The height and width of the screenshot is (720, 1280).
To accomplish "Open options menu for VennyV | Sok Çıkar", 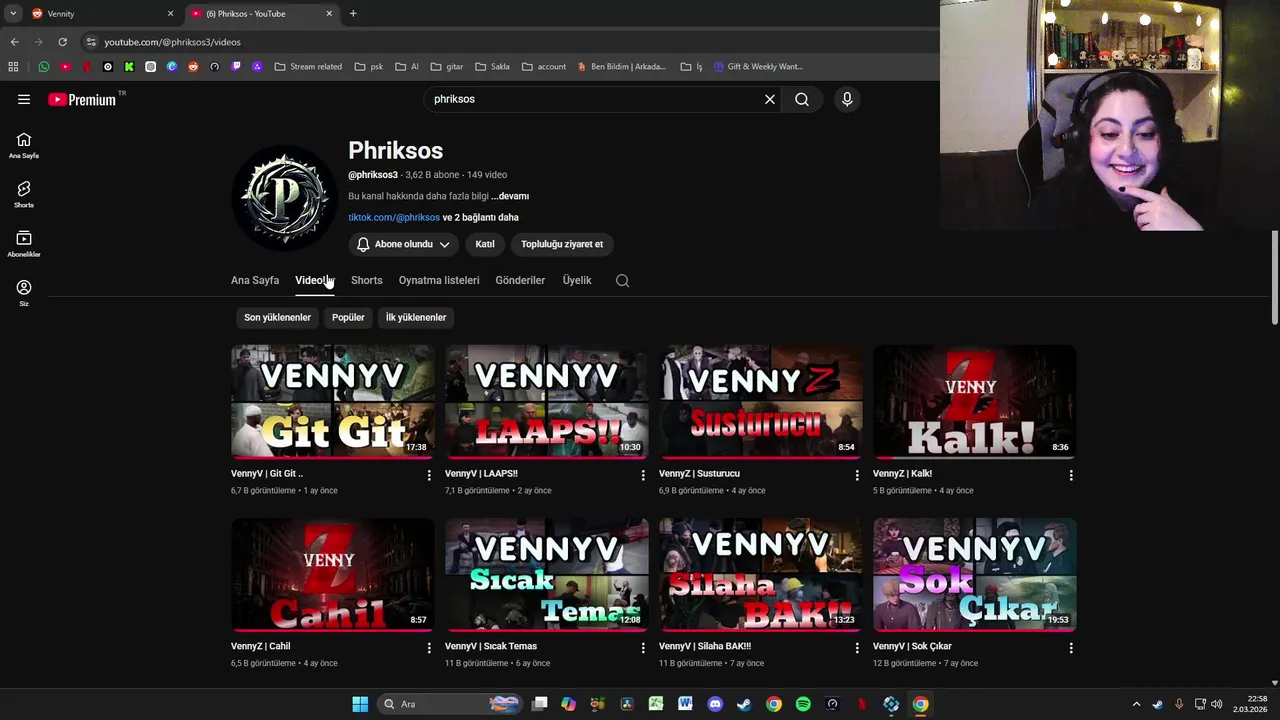I will pos(1071,648).
